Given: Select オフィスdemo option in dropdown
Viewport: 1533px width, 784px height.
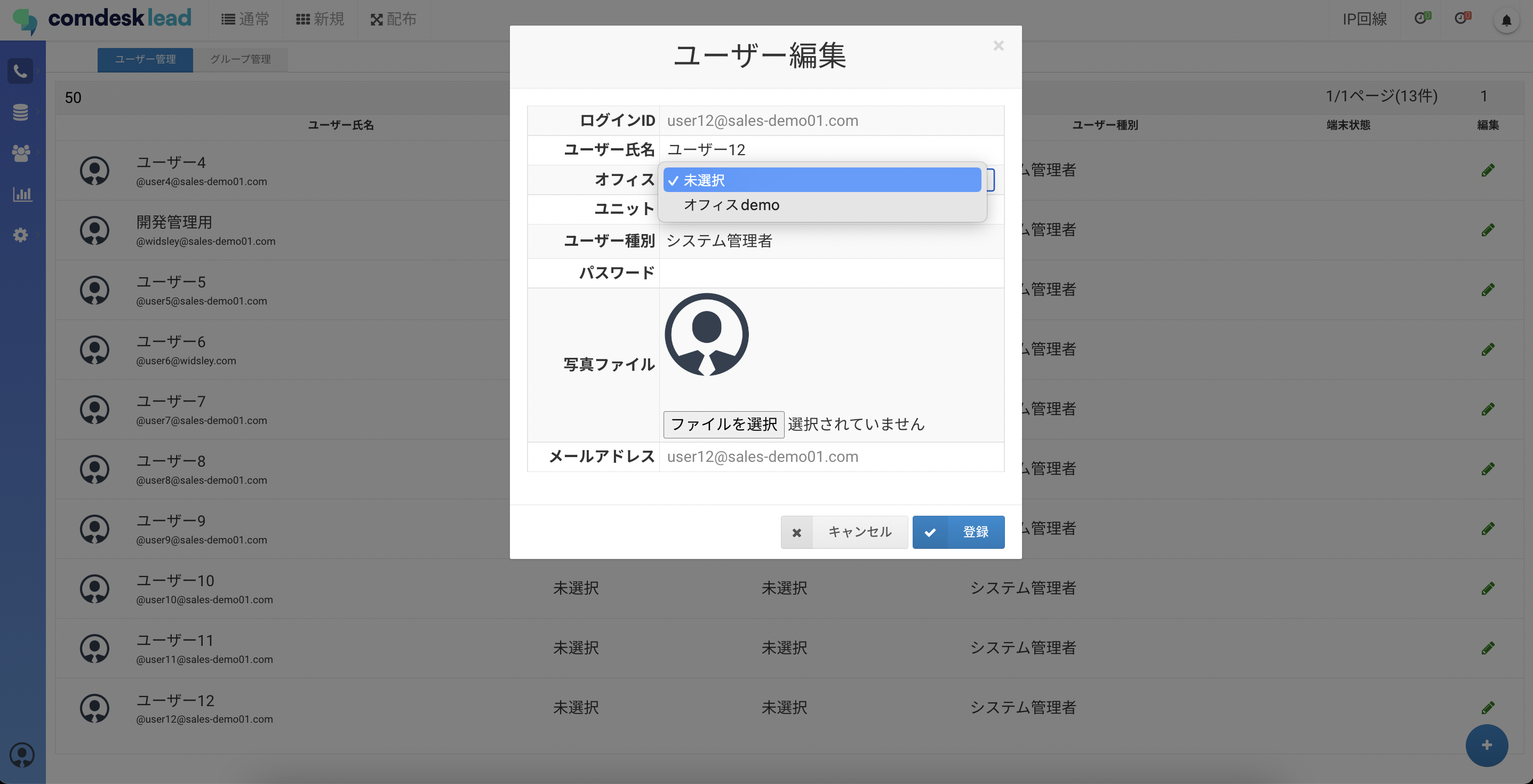Looking at the screenshot, I should [731, 205].
